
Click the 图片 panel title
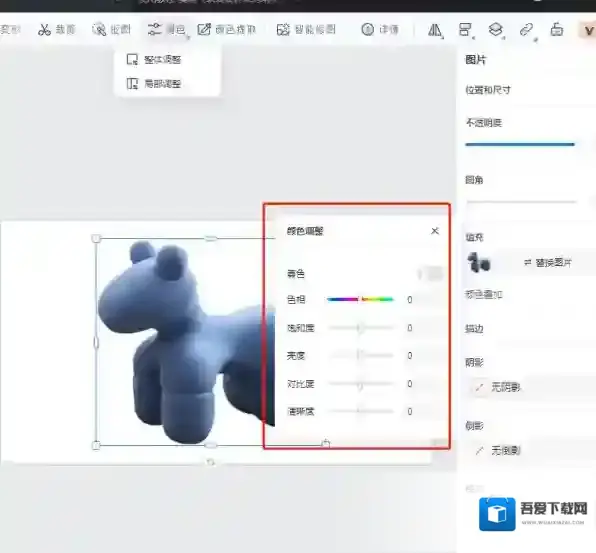pyautogui.click(x=476, y=60)
